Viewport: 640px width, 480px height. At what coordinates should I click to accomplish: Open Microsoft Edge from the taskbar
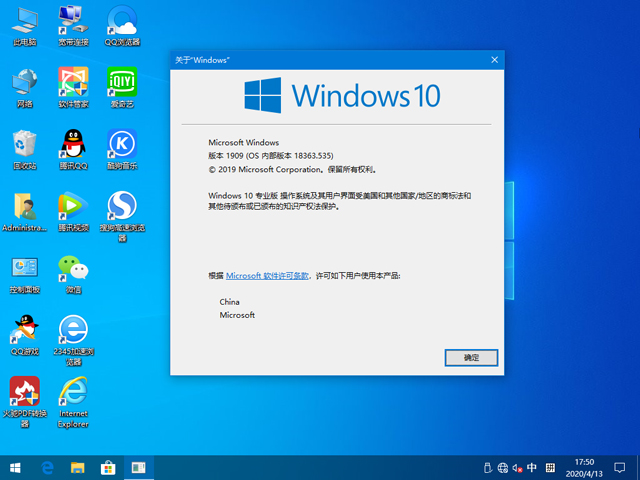point(47,468)
